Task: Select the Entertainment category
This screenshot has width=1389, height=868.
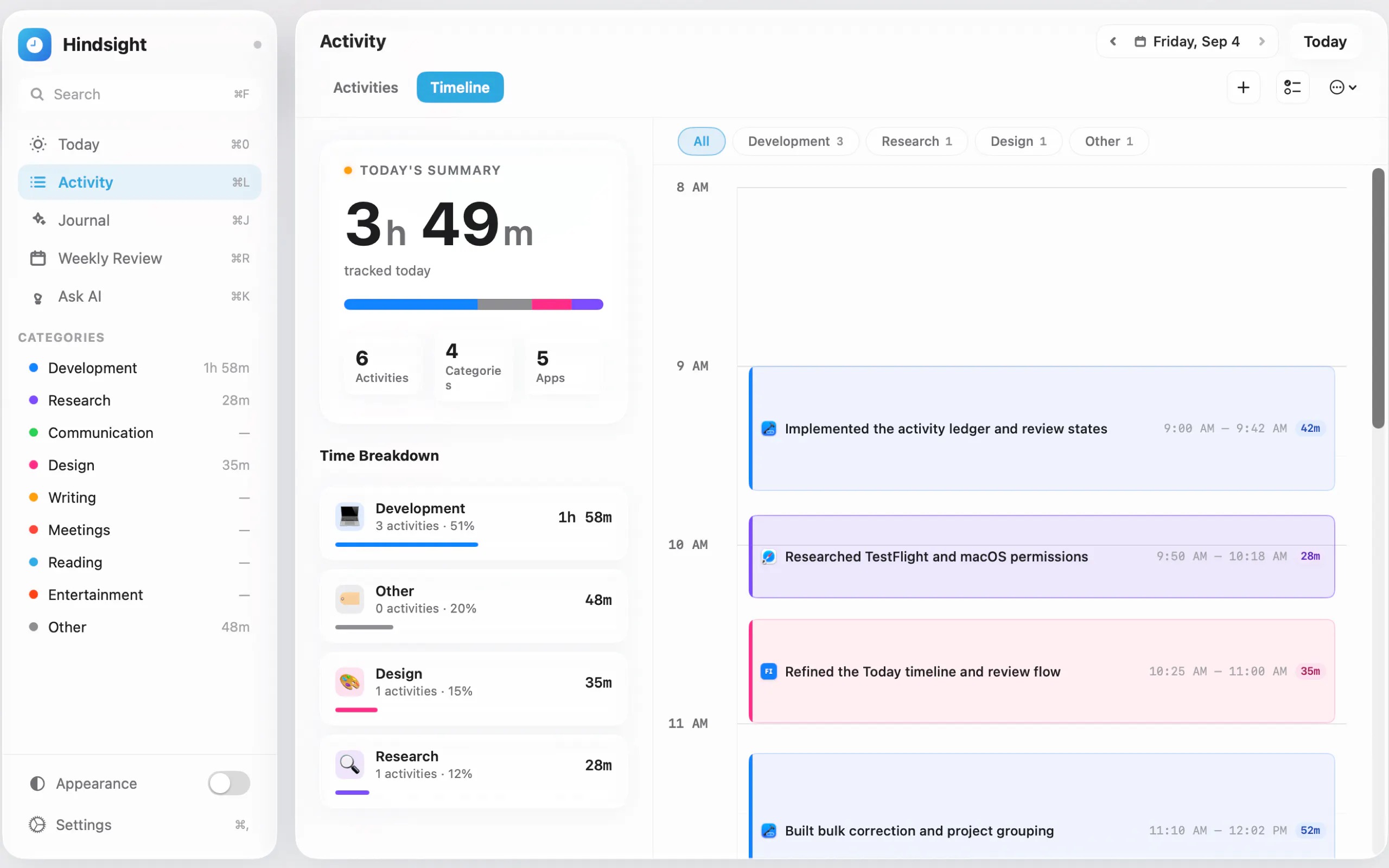Action: click(139, 594)
